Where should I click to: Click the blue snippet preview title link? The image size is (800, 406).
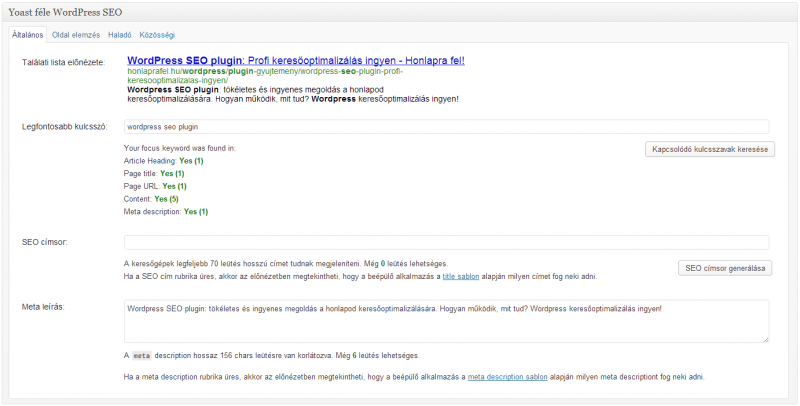(x=296, y=61)
